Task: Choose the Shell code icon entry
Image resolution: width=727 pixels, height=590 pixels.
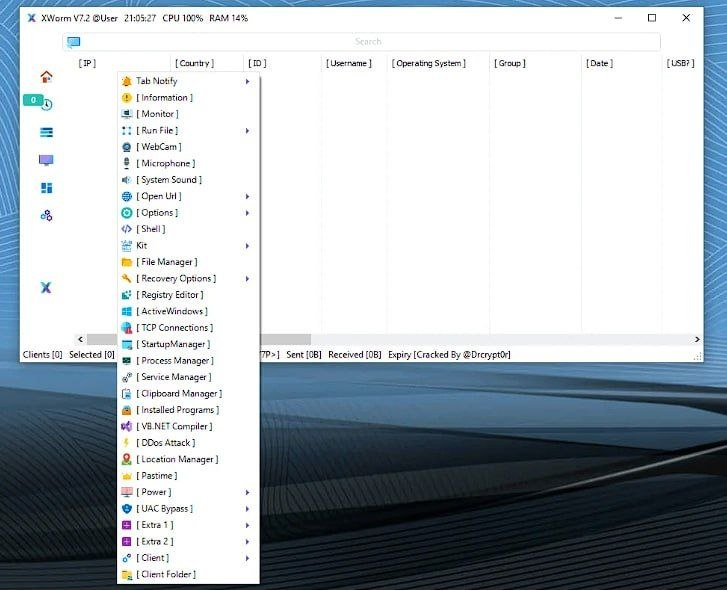Action: click(x=188, y=229)
